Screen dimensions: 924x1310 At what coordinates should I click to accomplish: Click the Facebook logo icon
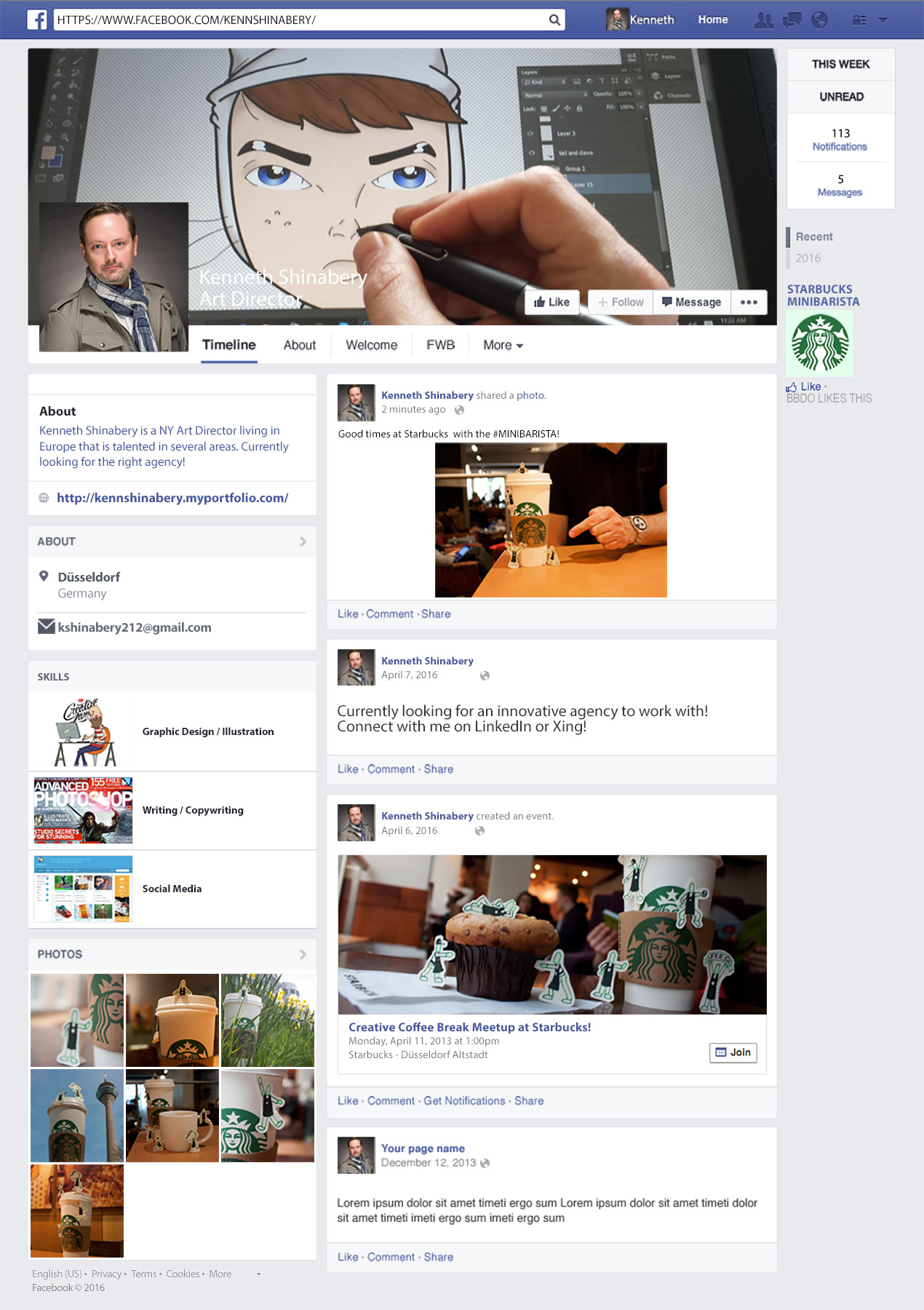(37, 20)
